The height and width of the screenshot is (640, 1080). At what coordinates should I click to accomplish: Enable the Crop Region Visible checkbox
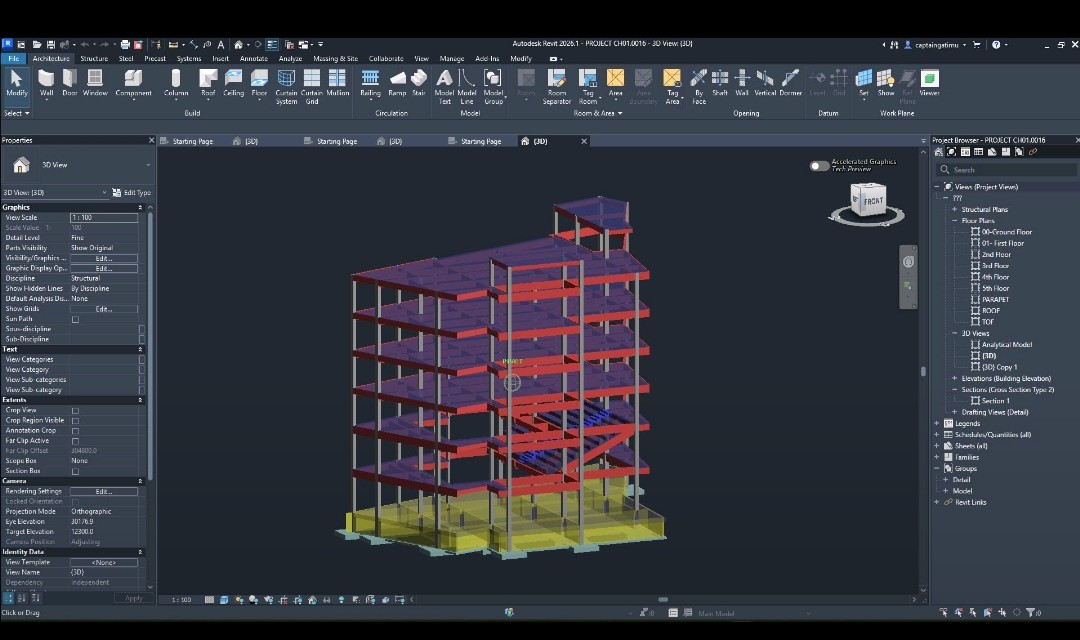[x=75, y=420]
